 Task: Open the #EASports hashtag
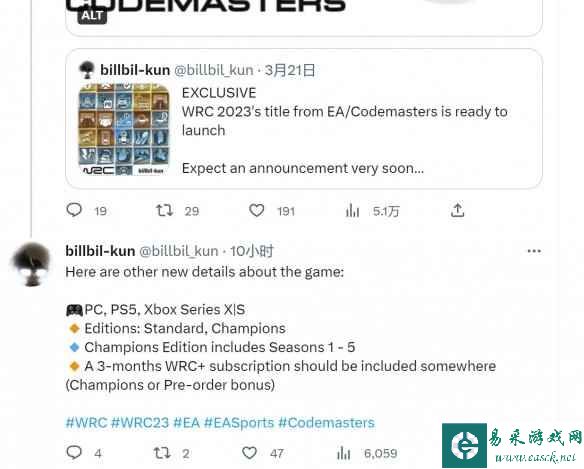tap(239, 423)
